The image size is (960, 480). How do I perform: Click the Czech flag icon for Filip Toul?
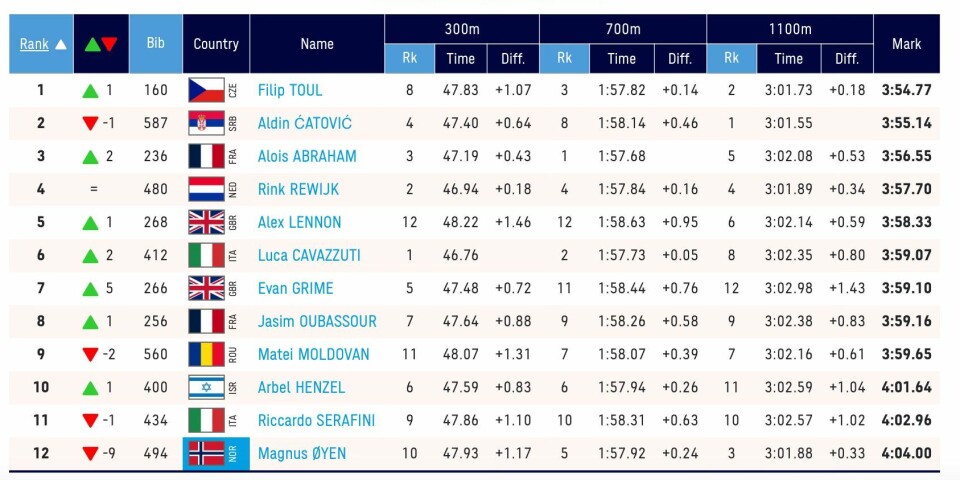[x=206, y=90]
